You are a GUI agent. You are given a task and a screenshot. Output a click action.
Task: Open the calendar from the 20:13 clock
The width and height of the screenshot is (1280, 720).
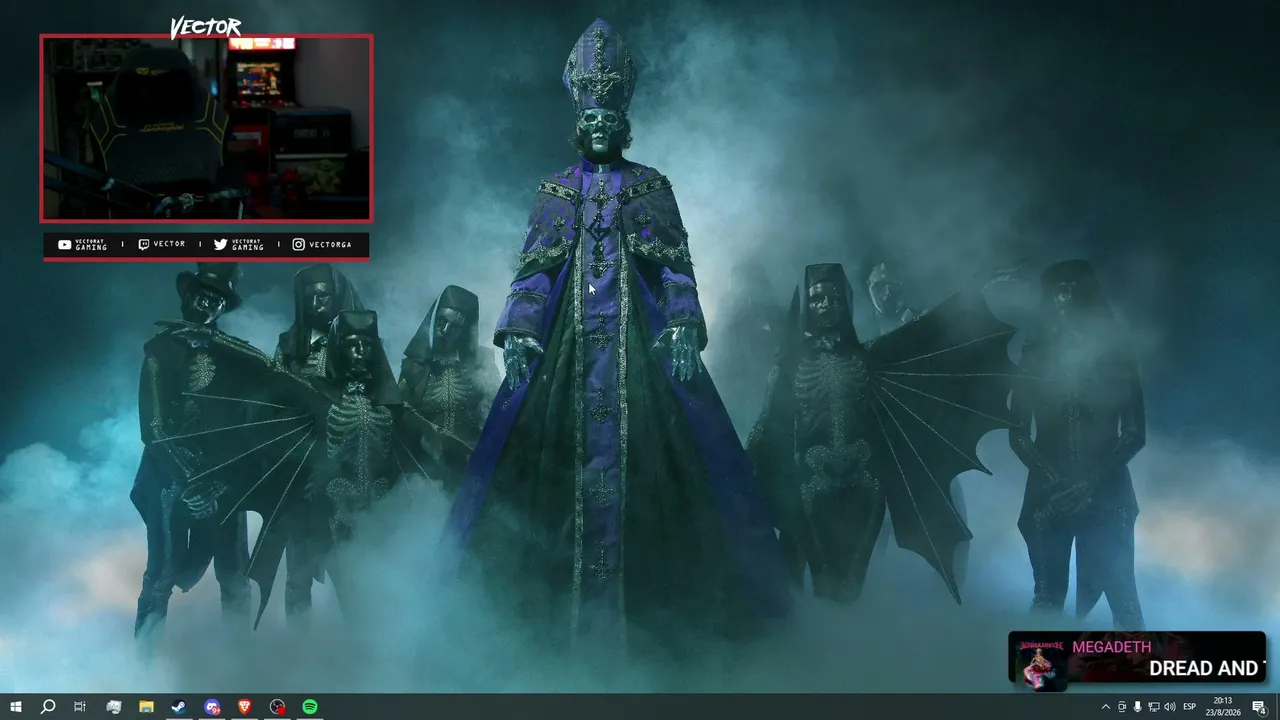coord(1222,707)
